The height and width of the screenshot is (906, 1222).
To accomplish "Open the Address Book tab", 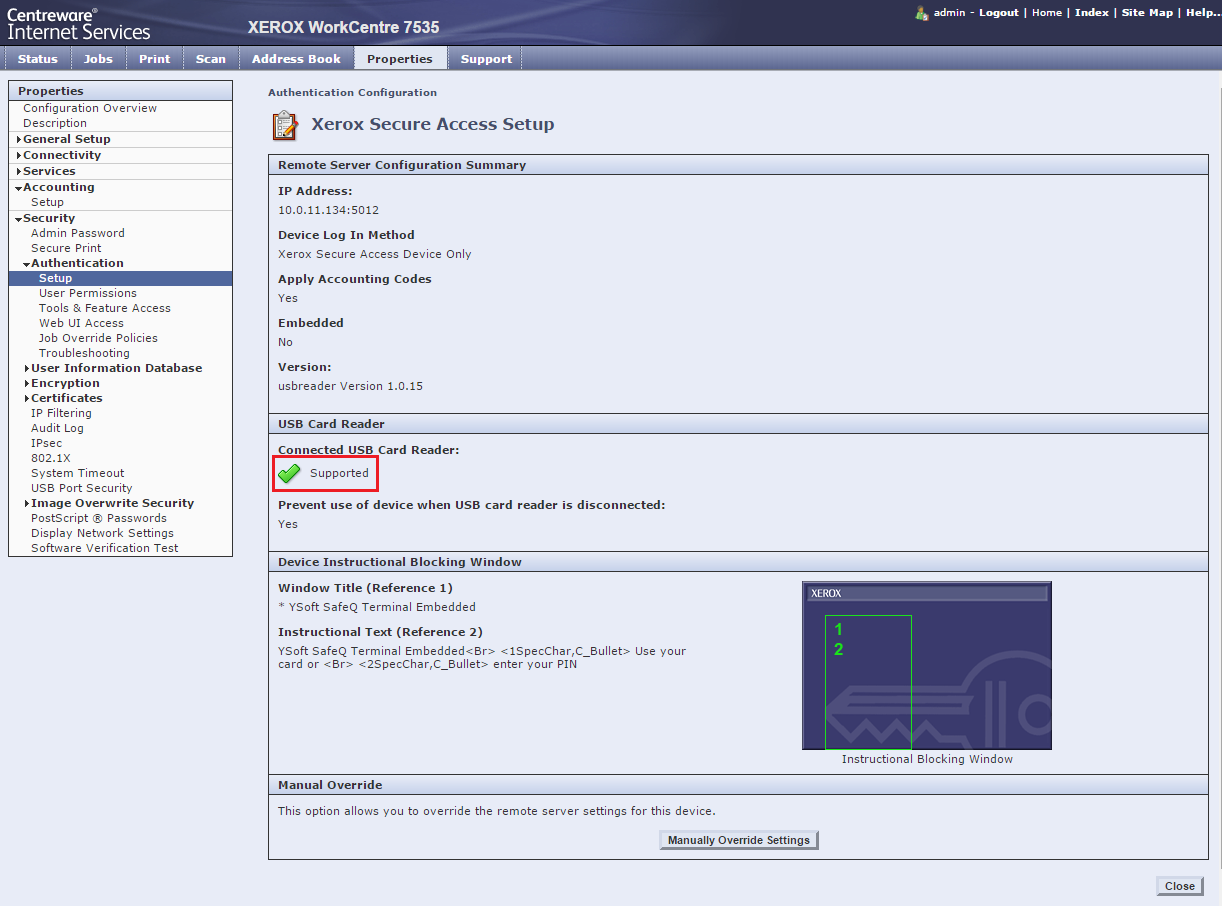I will click(x=296, y=59).
